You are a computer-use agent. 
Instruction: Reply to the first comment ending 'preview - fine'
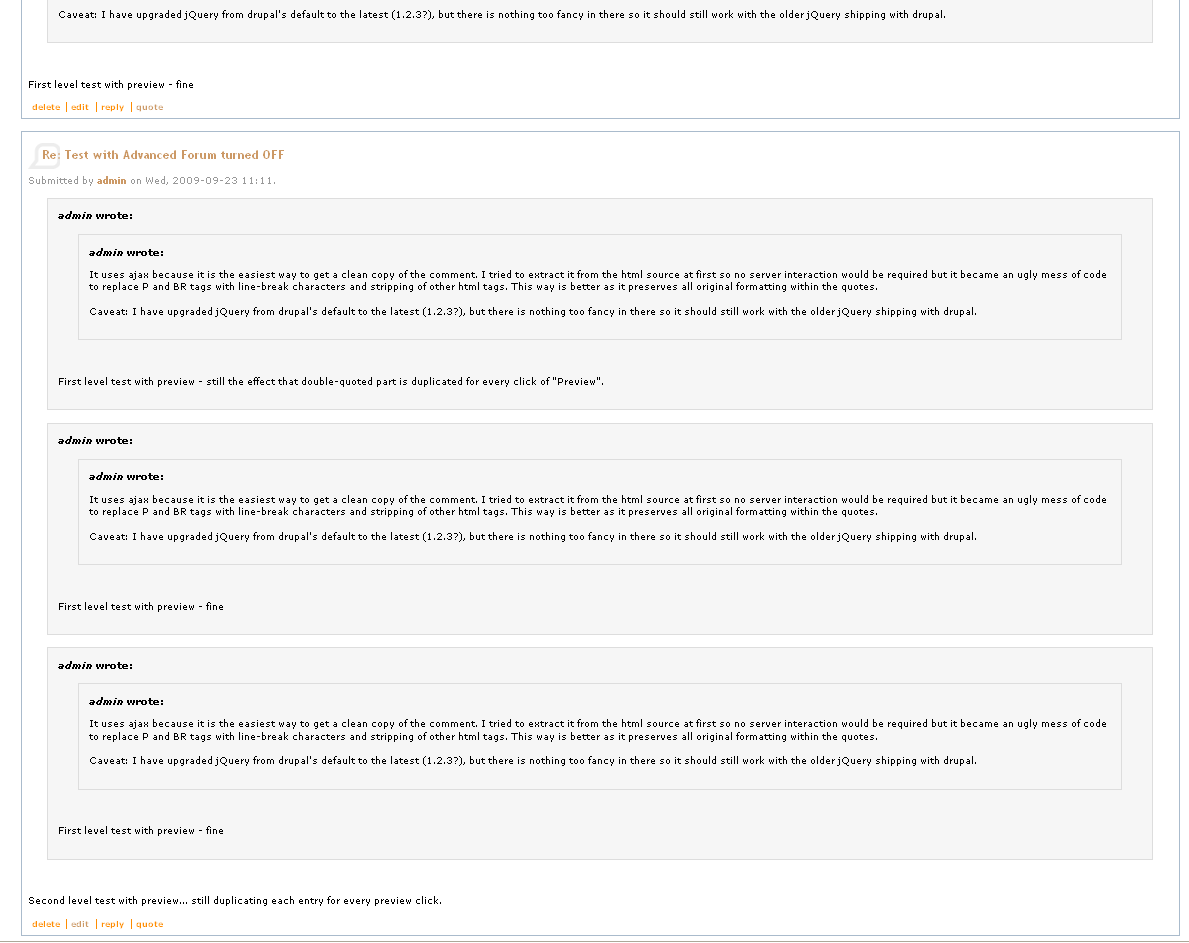point(112,107)
